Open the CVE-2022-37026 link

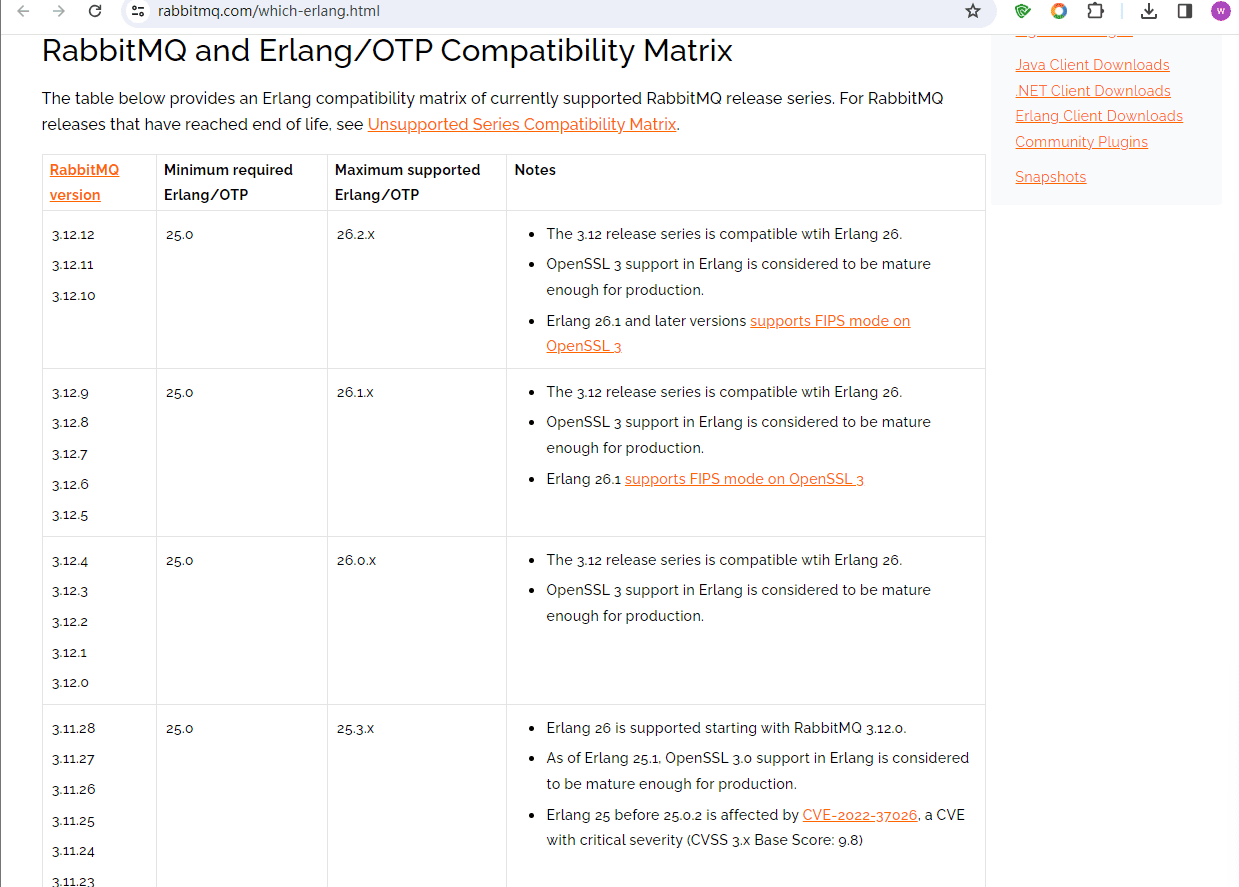(x=860, y=815)
